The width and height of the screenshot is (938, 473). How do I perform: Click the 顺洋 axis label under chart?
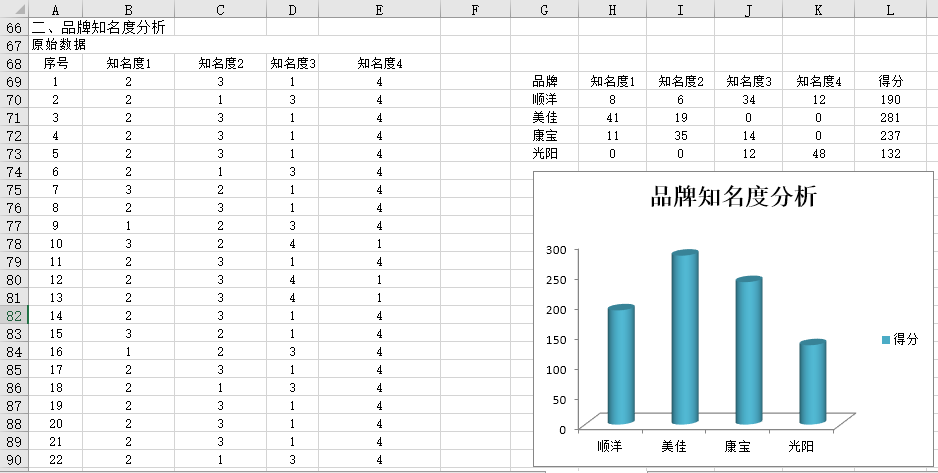pyautogui.click(x=608, y=446)
